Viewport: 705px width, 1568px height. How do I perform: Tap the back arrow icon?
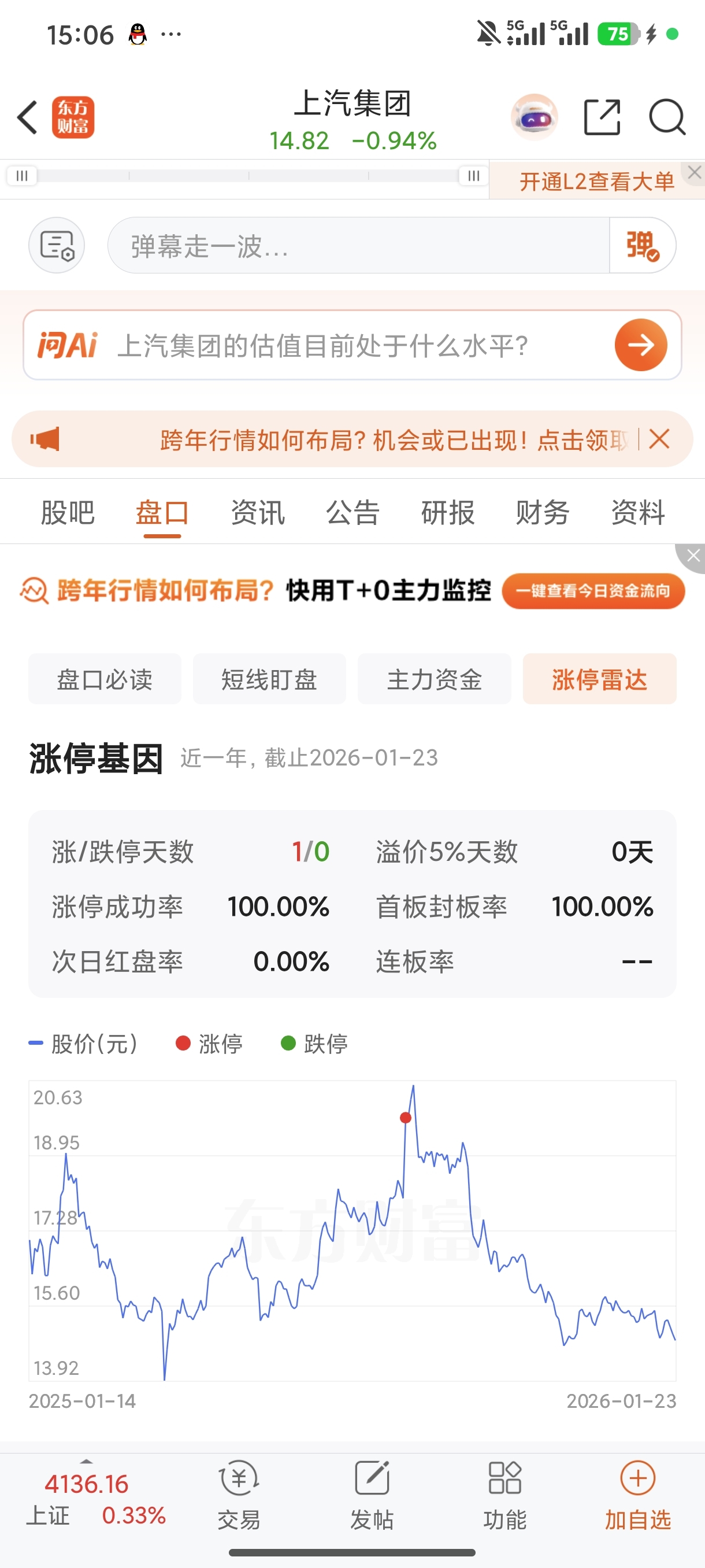(28, 117)
